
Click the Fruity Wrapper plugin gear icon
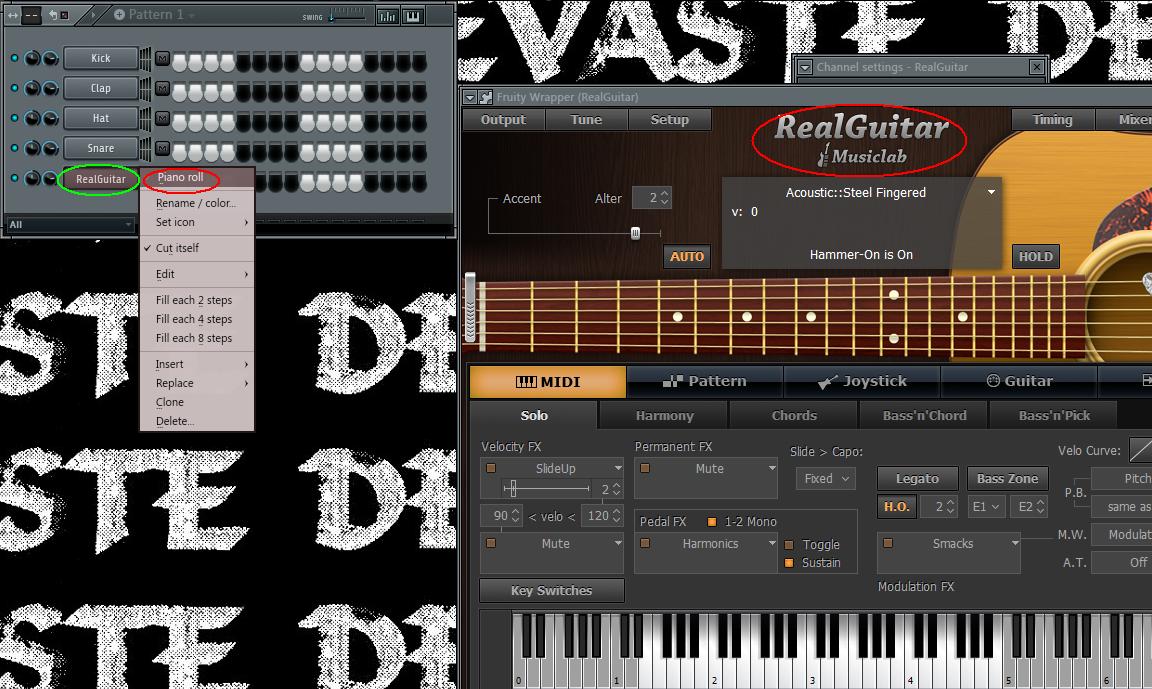click(486, 97)
